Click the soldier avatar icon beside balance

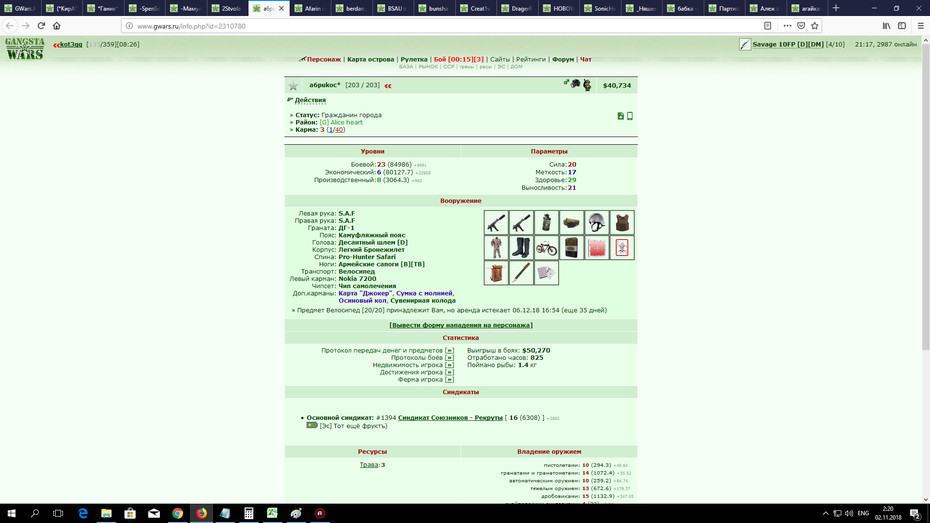[x=587, y=85]
